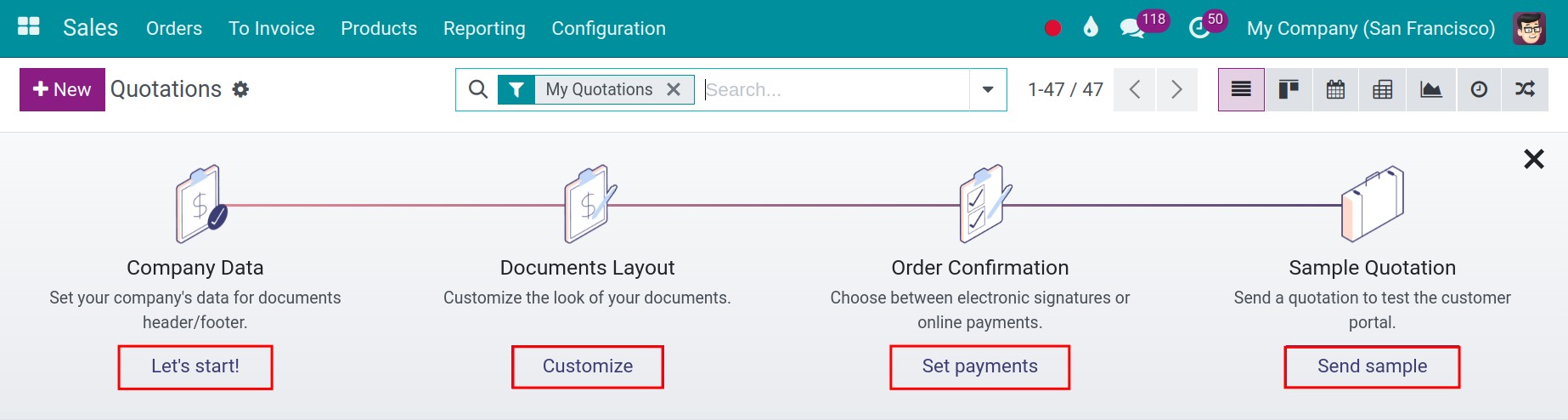
Task: Expand the search options dropdown arrow
Action: click(988, 89)
